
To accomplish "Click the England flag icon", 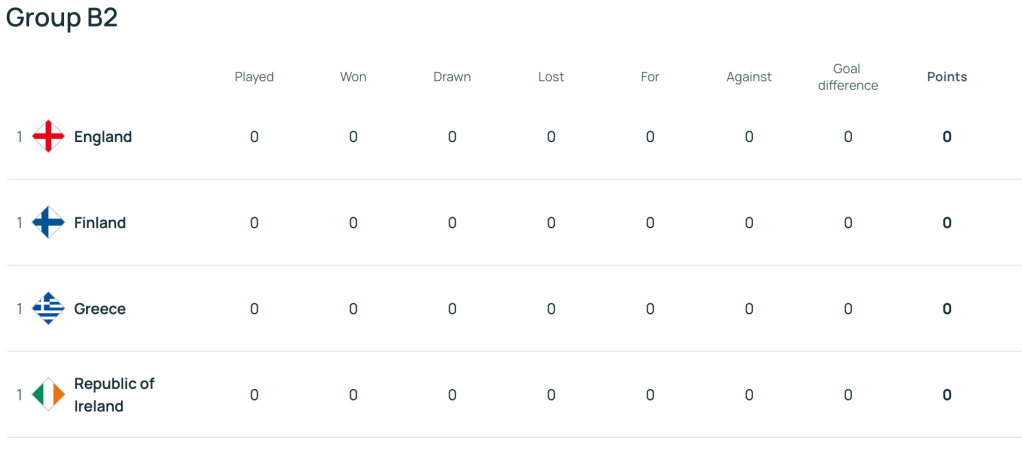I will [x=48, y=136].
